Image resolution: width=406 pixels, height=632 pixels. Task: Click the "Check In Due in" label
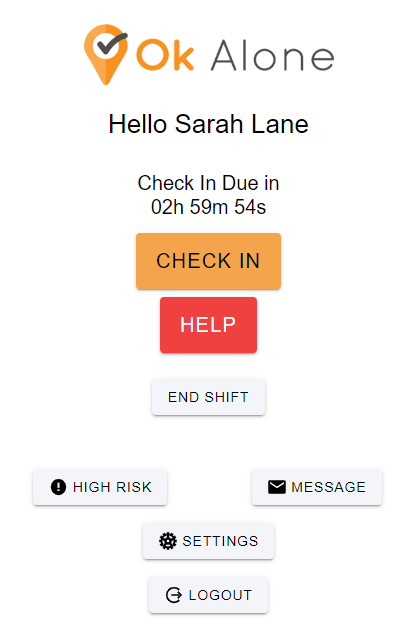tap(208, 183)
